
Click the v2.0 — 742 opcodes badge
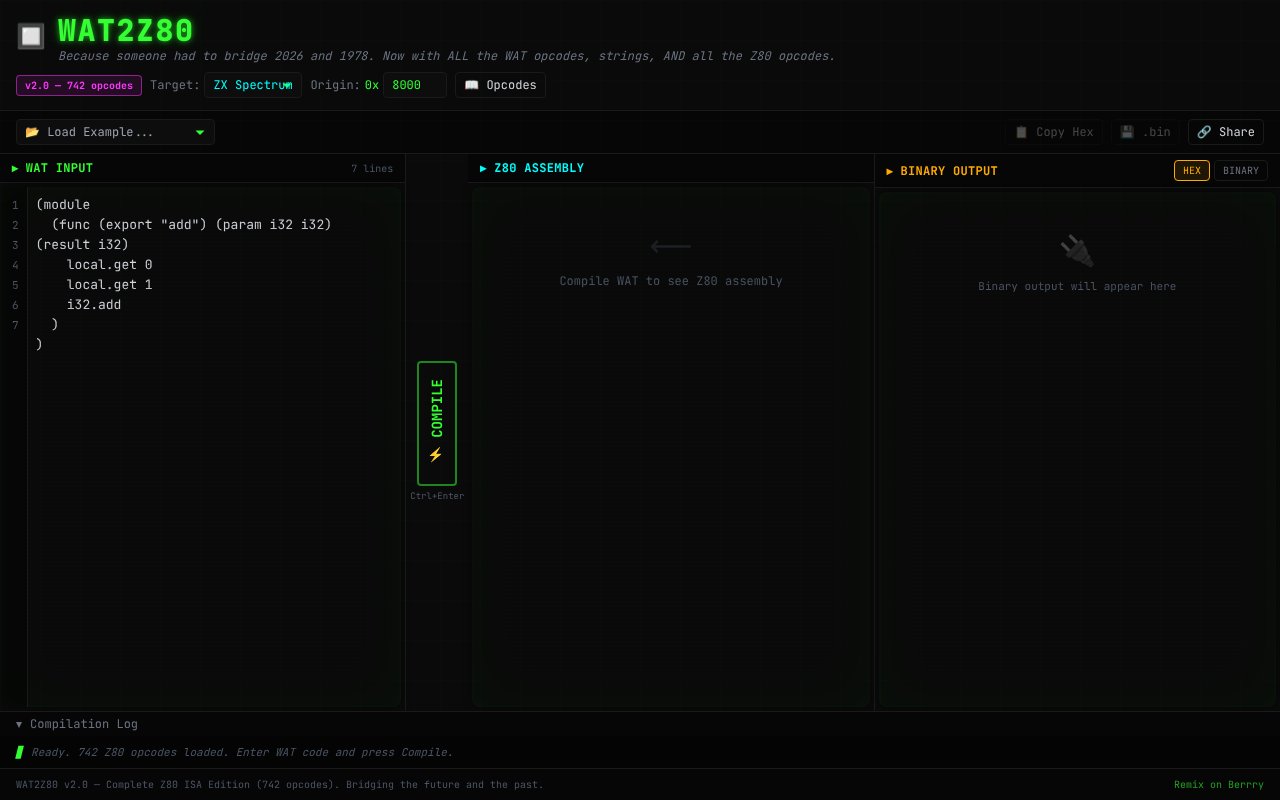coord(79,85)
